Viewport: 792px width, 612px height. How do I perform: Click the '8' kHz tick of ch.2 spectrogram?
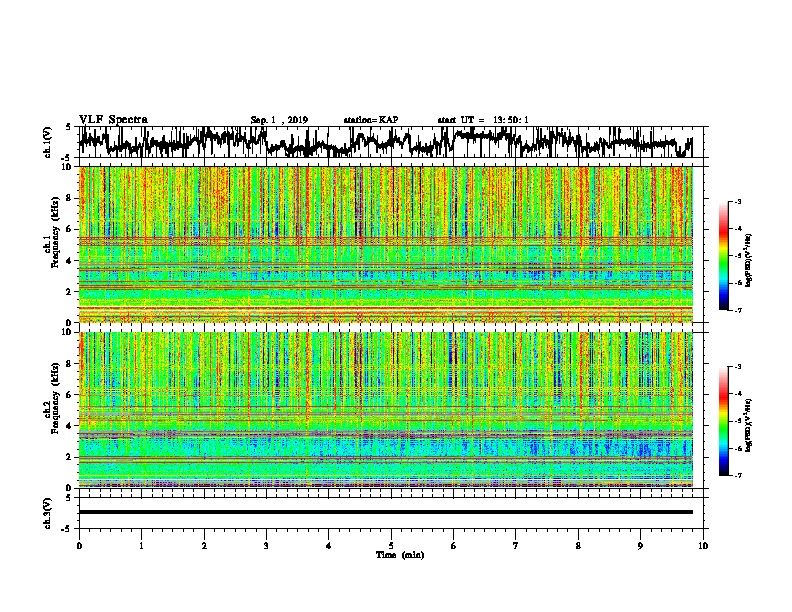point(69,364)
